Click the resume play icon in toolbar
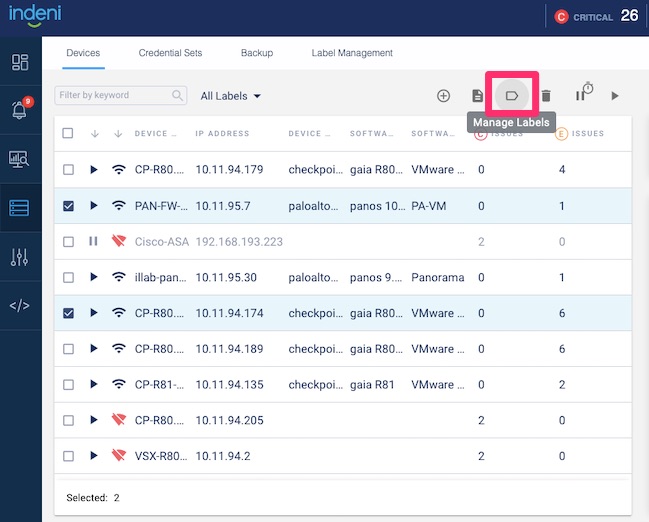Viewport: 649px width, 522px height. tap(615, 96)
